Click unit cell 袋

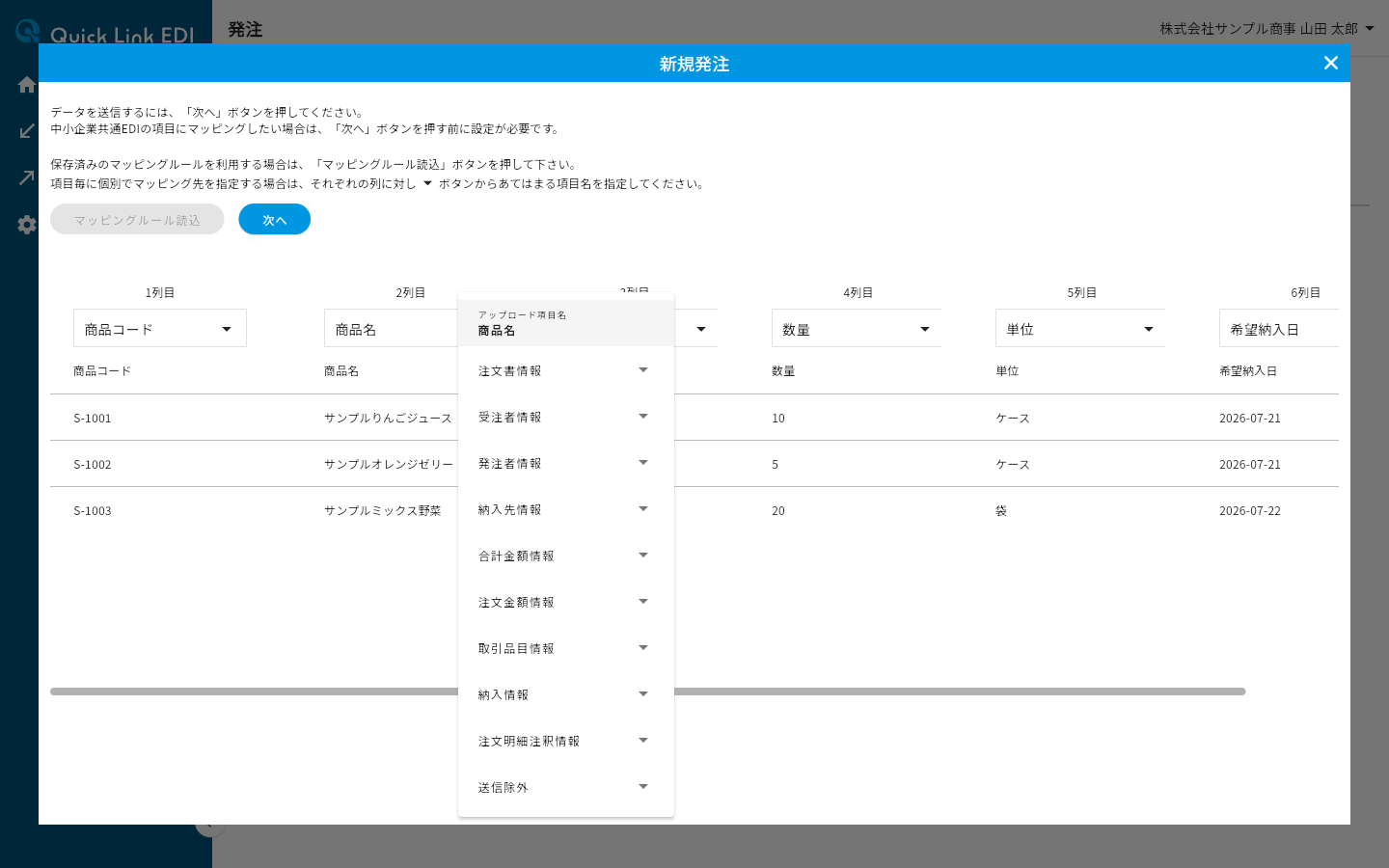pyautogui.click(x=1001, y=511)
